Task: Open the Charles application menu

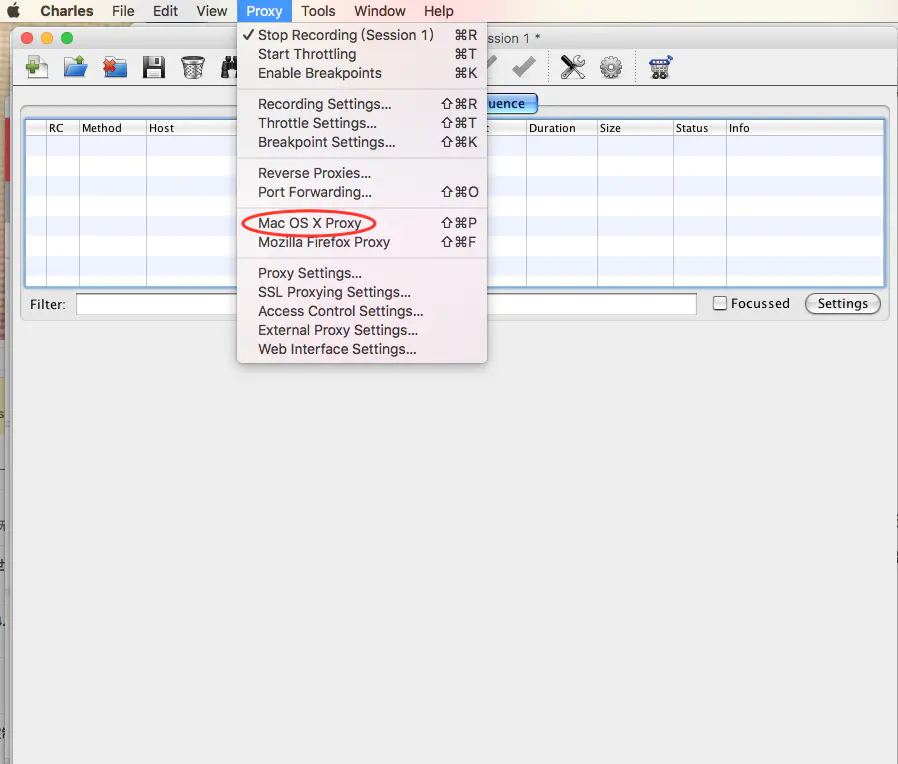Action: 66,11
